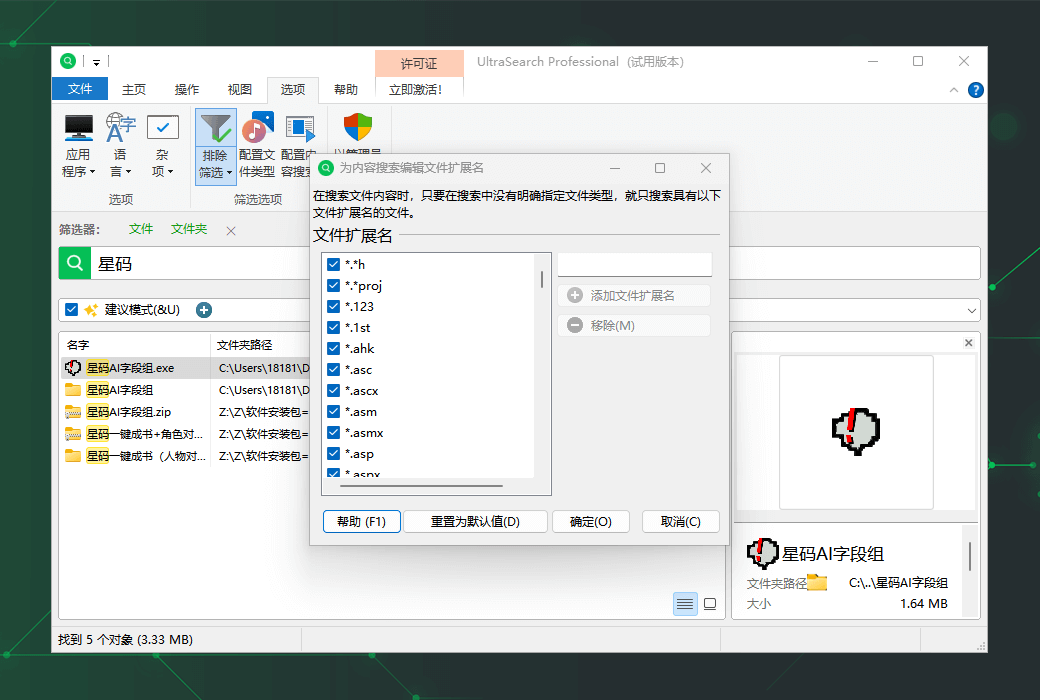Open the 杂项 miscellaneous menu
Screen dimensions: 1040x700
coord(162,145)
